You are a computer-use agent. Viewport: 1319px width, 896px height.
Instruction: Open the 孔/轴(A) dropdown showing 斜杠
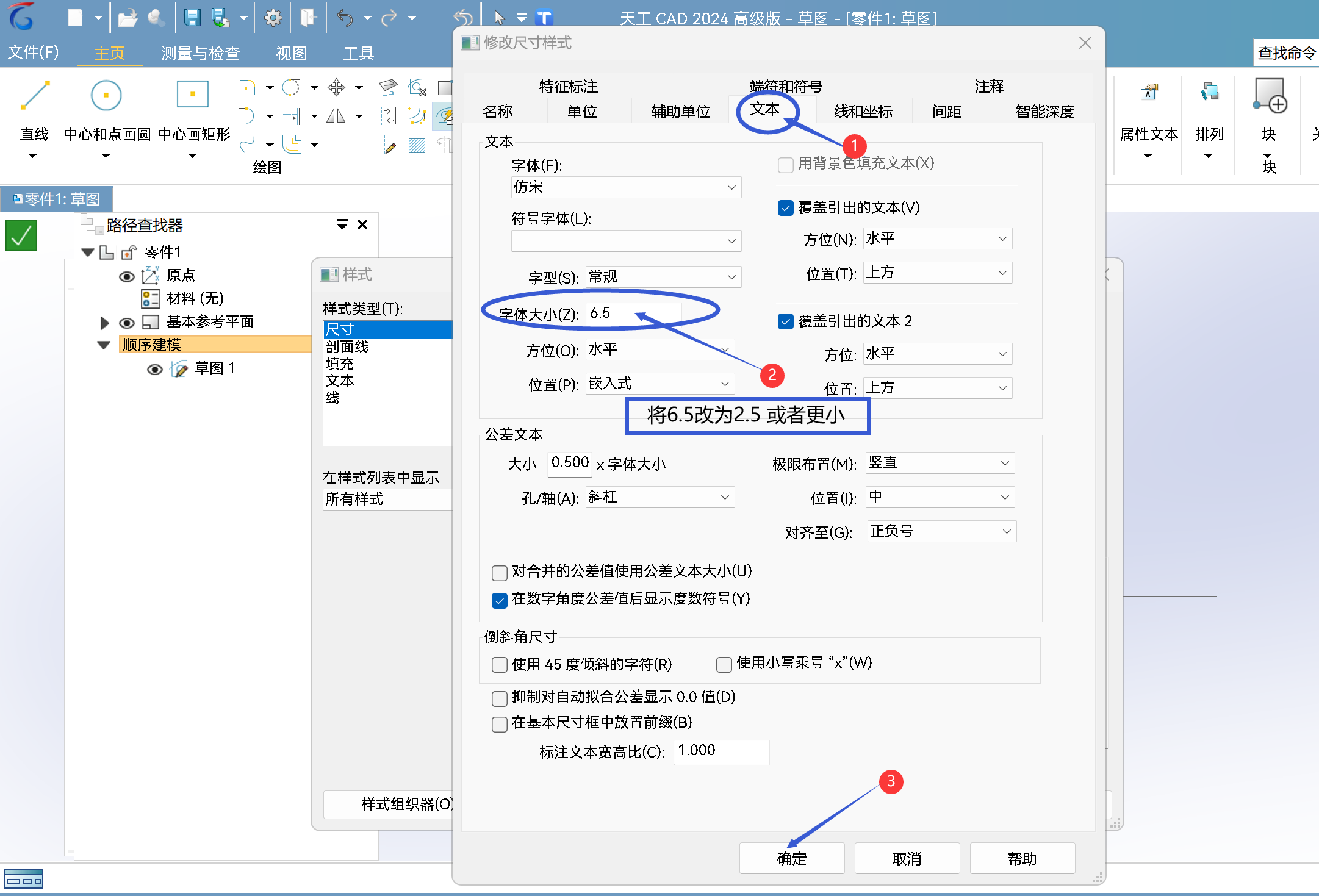(x=660, y=497)
